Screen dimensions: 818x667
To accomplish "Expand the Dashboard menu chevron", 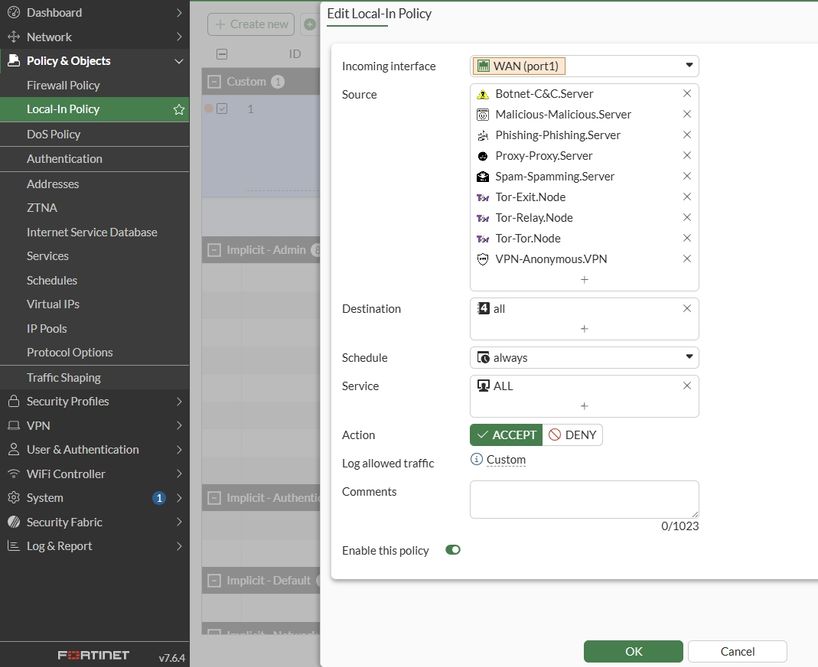I will point(179,12).
